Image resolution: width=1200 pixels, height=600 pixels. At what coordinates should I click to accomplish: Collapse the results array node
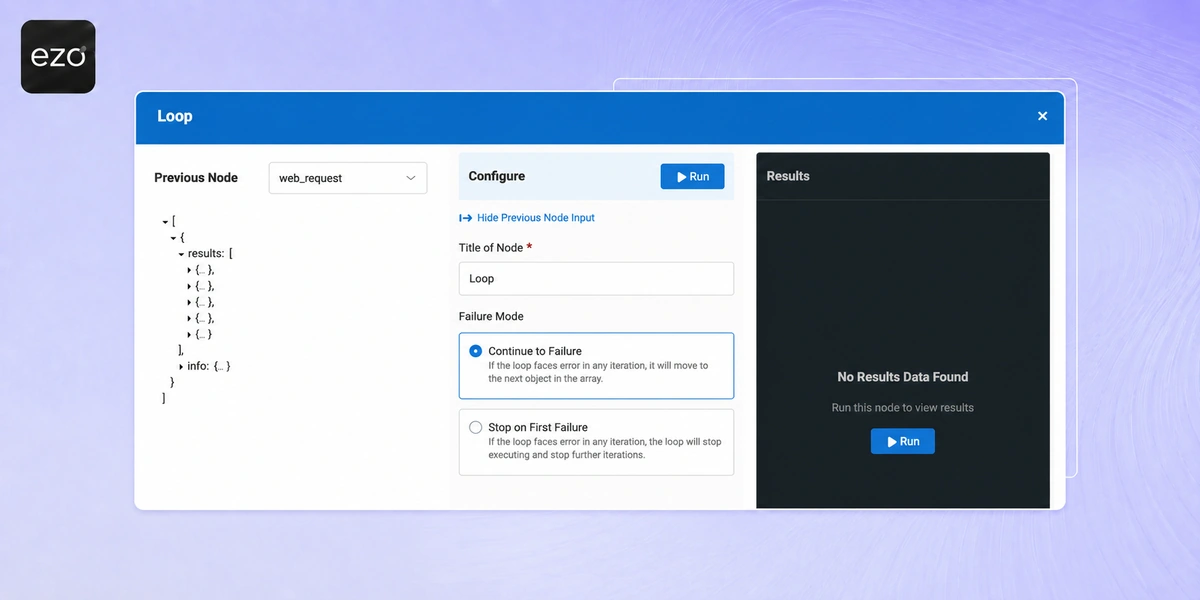181,254
